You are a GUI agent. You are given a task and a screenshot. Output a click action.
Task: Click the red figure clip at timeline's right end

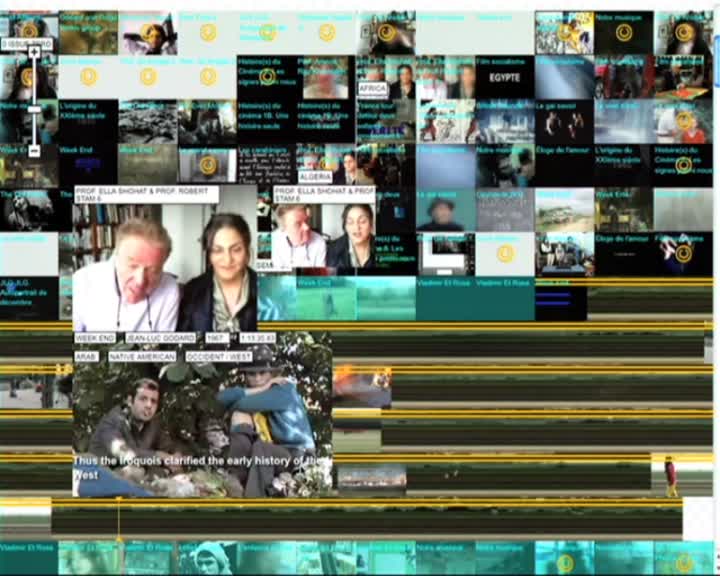coord(670,475)
